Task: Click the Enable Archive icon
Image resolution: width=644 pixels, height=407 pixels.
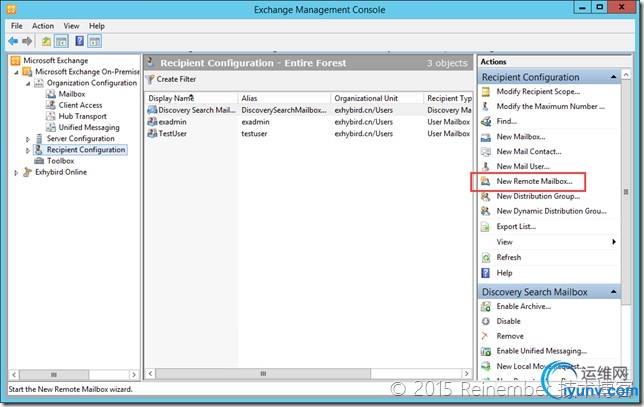Action: [x=486, y=306]
